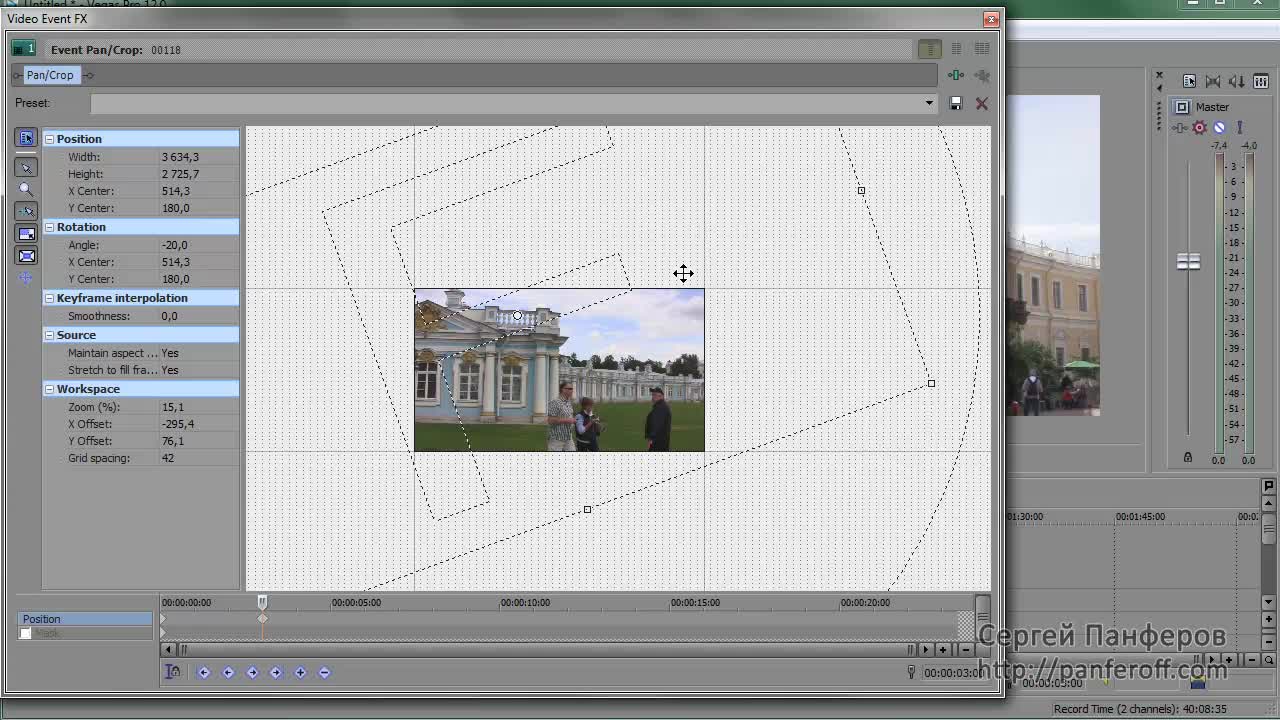The width and height of the screenshot is (1280, 720).
Task: Click the center rotation handle on image
Action: [517, 316]
